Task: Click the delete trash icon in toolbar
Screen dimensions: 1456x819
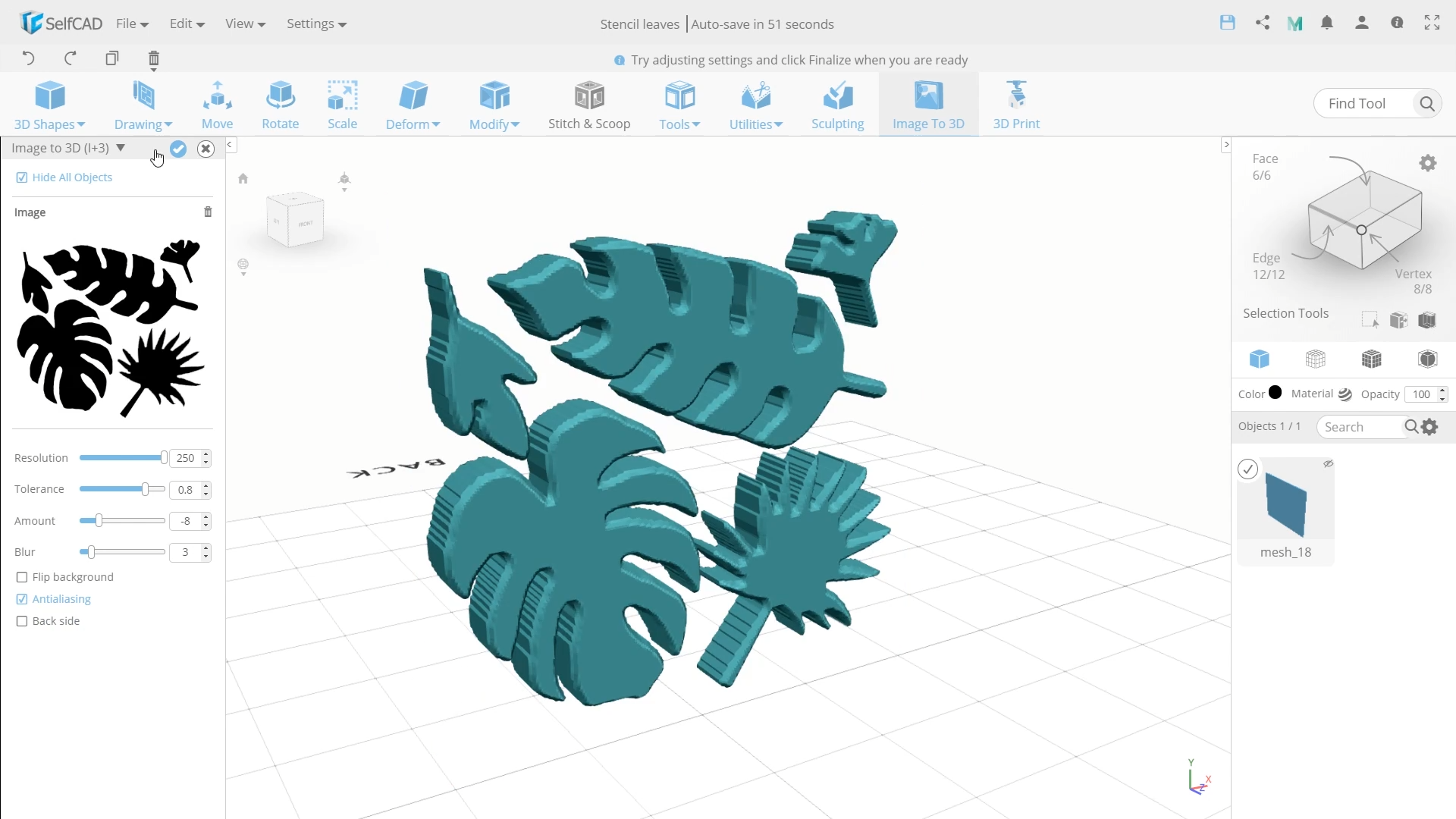Action: 154,59
